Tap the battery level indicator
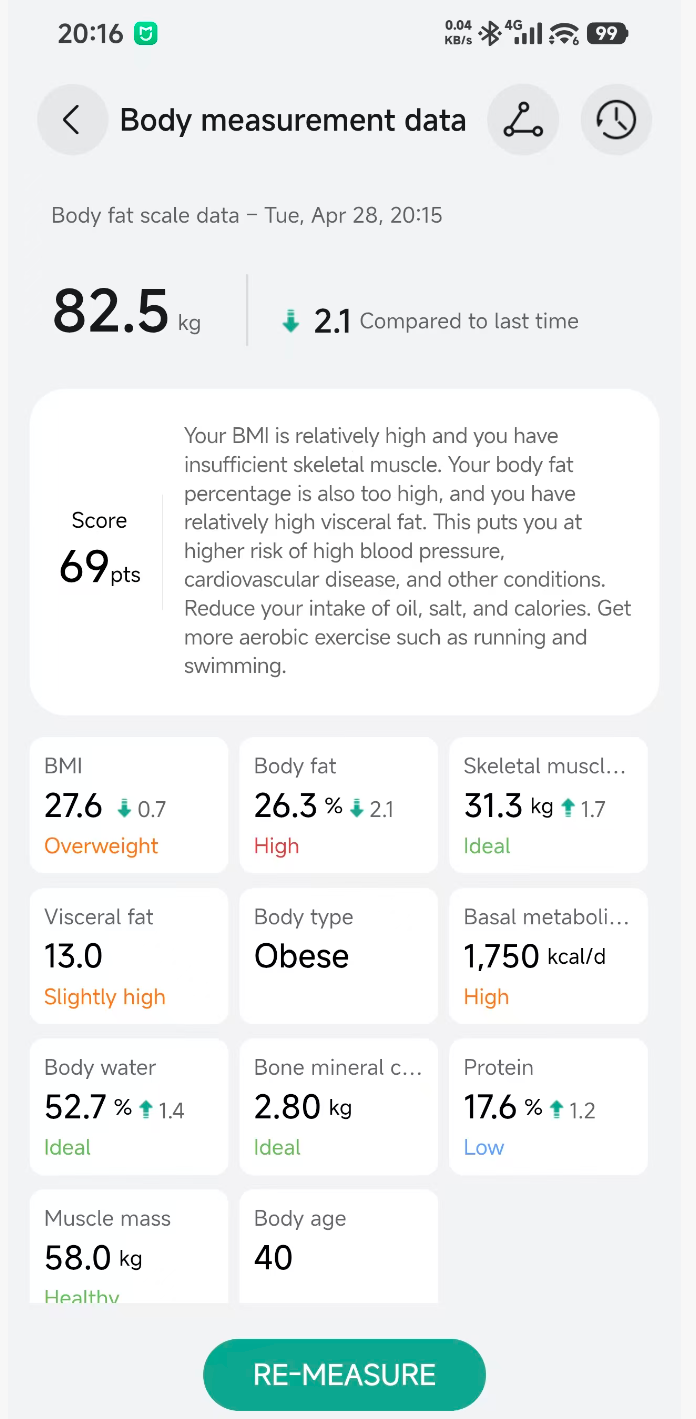This screenshot has width=696, height=1419. [607, 34]
